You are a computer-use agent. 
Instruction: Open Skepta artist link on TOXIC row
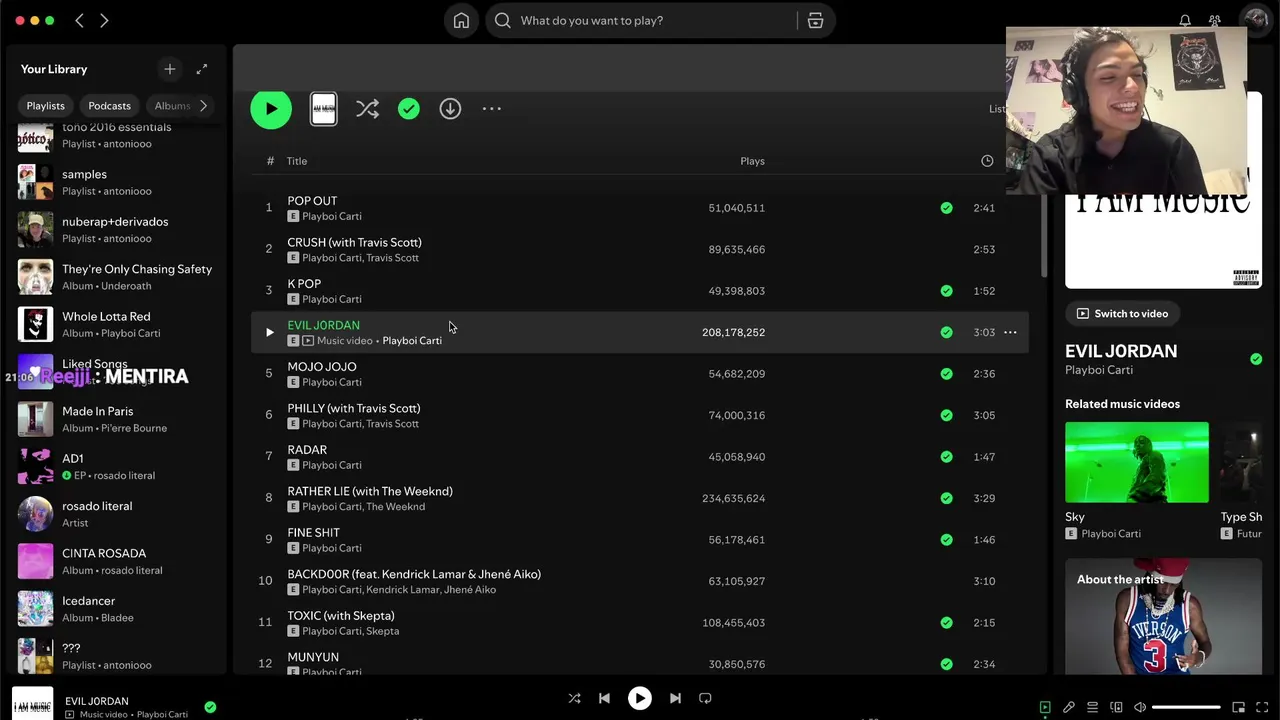pos(383,631)
